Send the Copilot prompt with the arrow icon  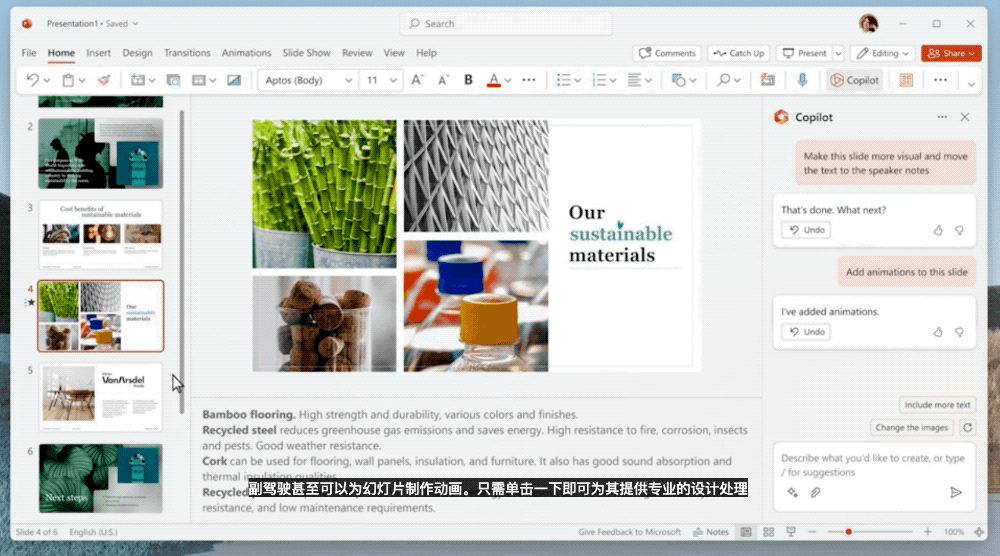(x=955, y=492)
